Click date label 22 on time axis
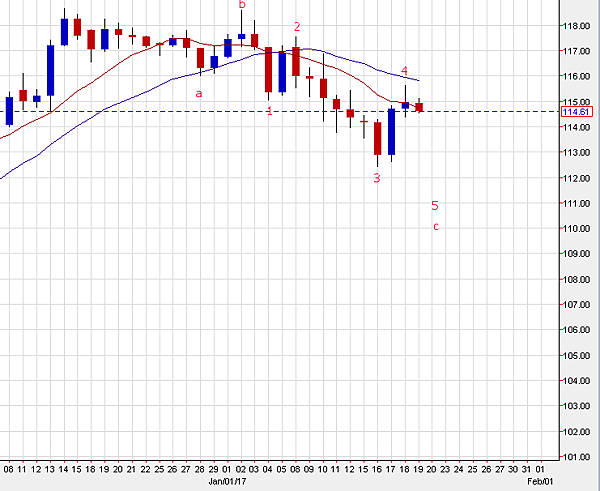This screenshot has height=491, width=600. [145, 469]
